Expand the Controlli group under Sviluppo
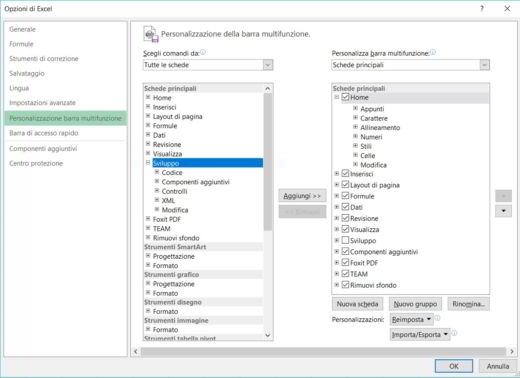This screenshot has width=520, height=378. [157, 191]
